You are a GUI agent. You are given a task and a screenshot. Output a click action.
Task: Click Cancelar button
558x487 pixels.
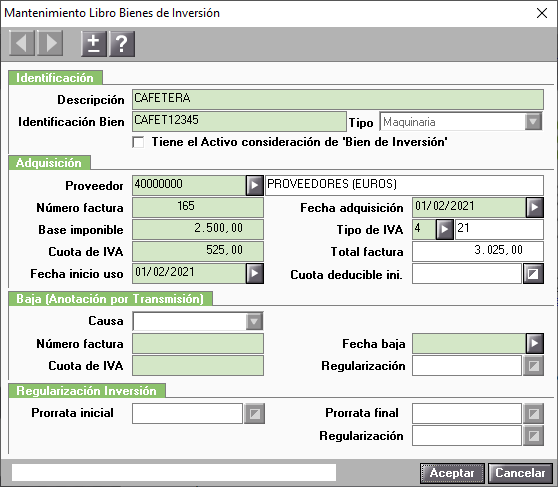coord(520,473)
